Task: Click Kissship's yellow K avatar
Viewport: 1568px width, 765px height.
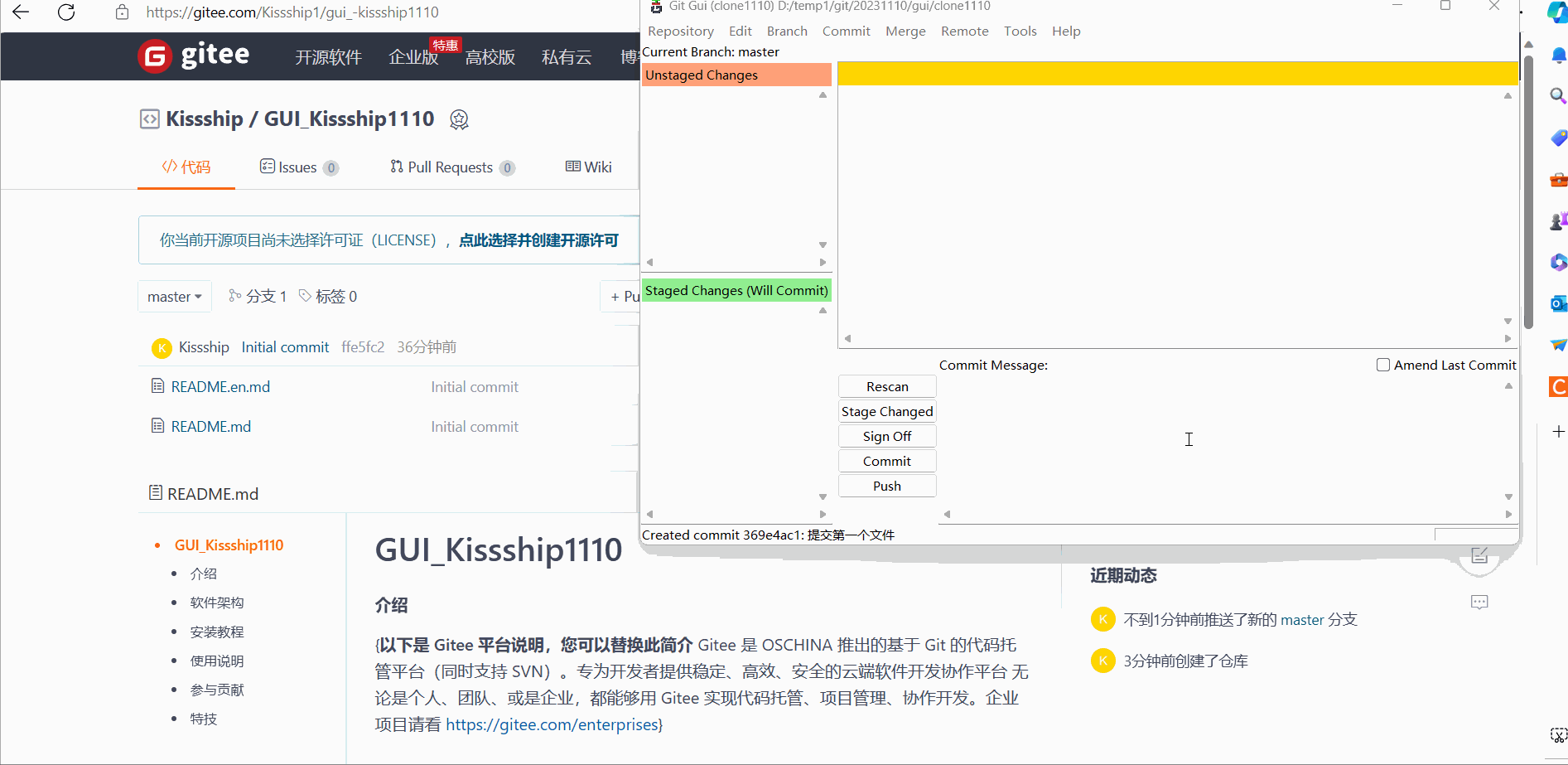Action: tap(162, 347)
